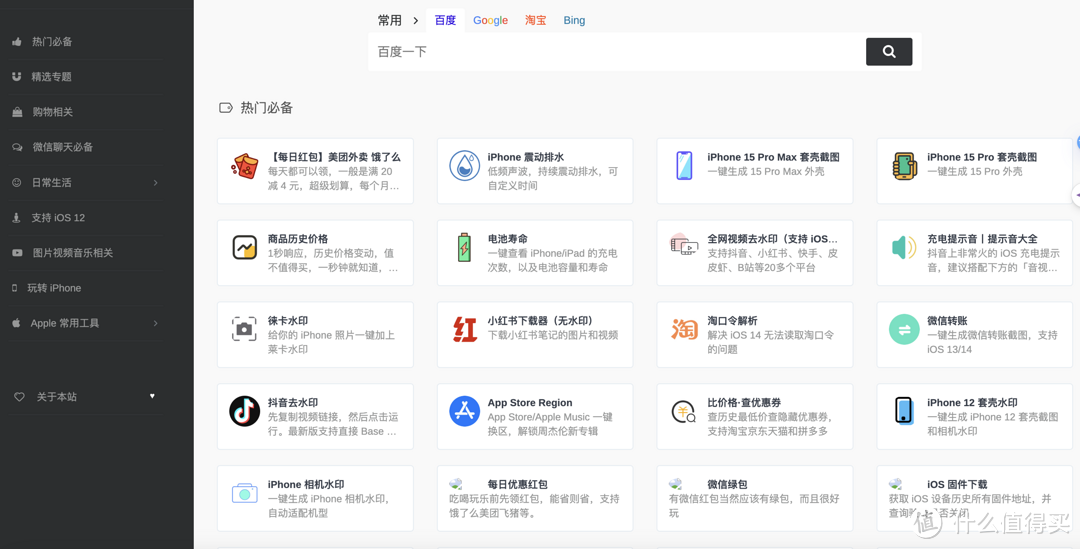This screenshot has height=549, width=1080.
Task: Click the chart icon of 商品历史价格
Action: click(x=245, y=248)
